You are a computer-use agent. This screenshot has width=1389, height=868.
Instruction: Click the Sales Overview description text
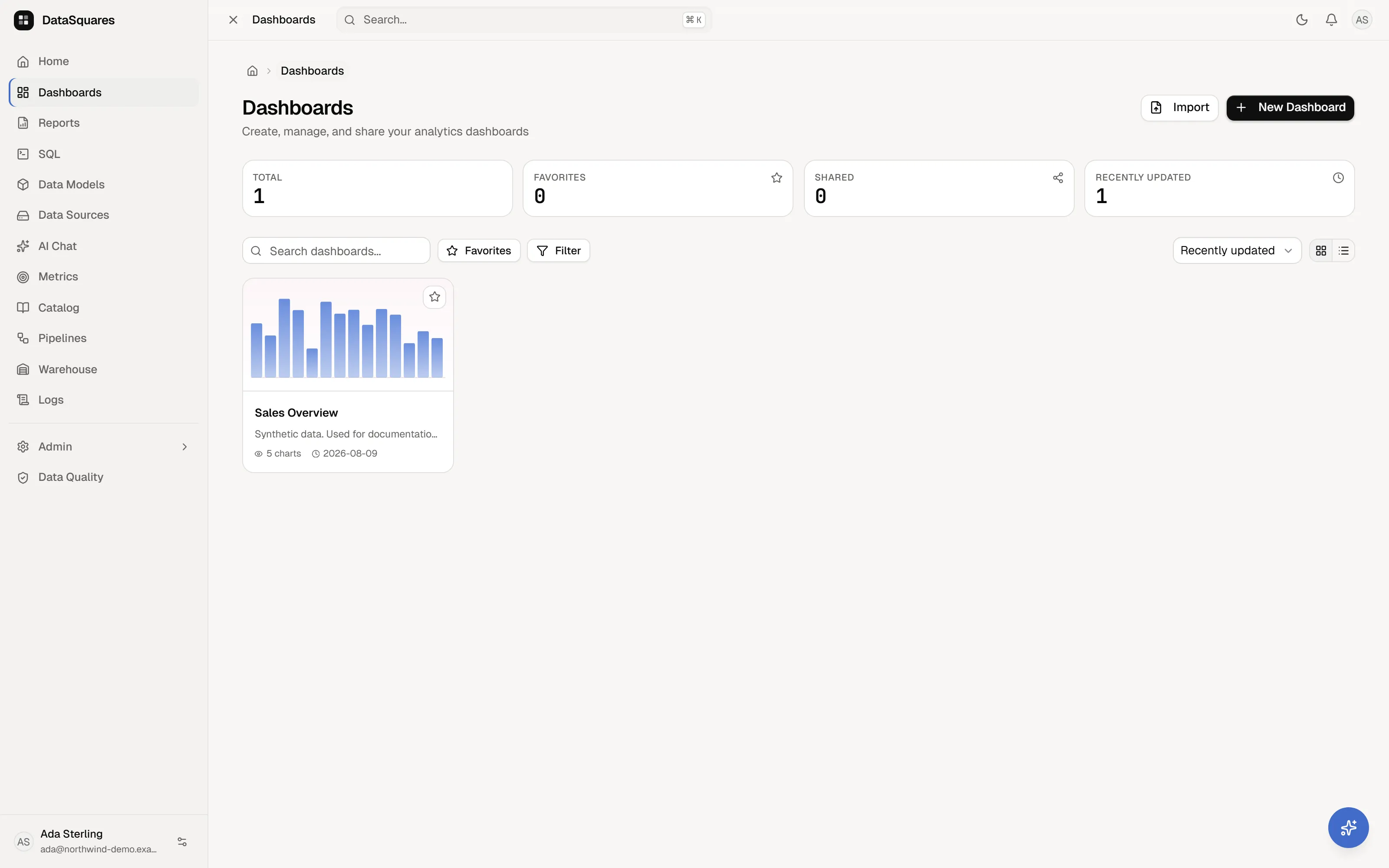point(346,434)
